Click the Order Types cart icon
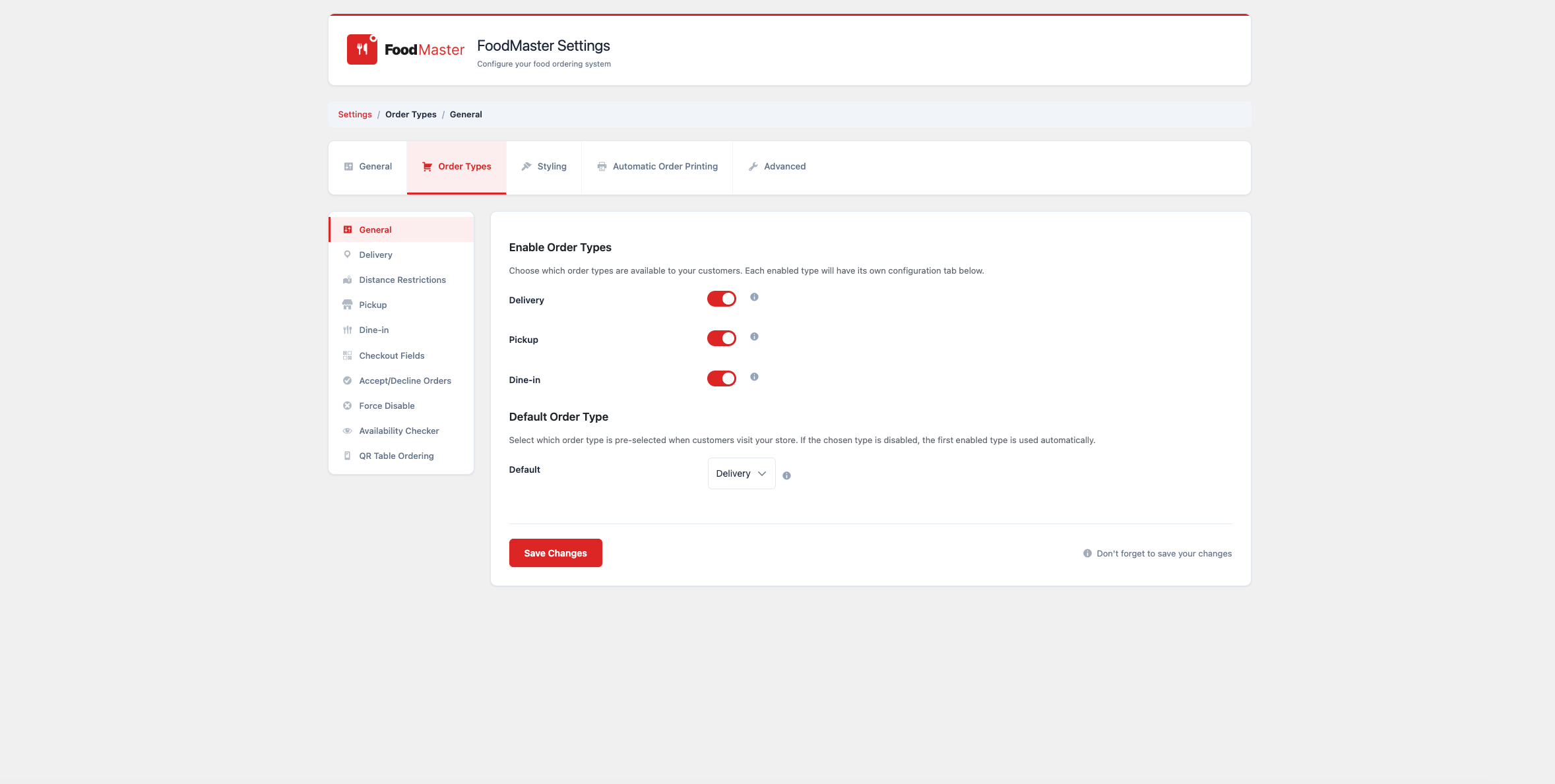Viewport: 1555px width, 784px height. point(427,167)
